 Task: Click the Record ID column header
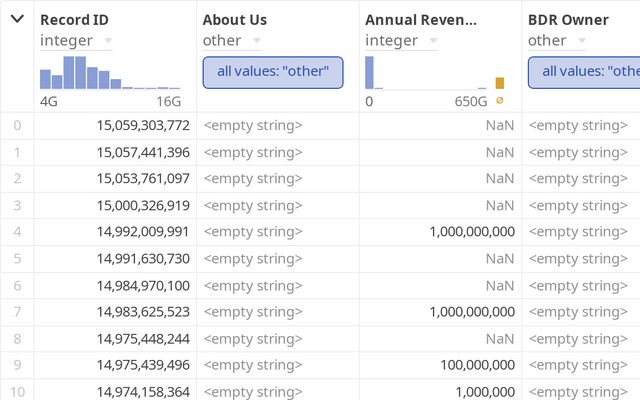point(75,20)
